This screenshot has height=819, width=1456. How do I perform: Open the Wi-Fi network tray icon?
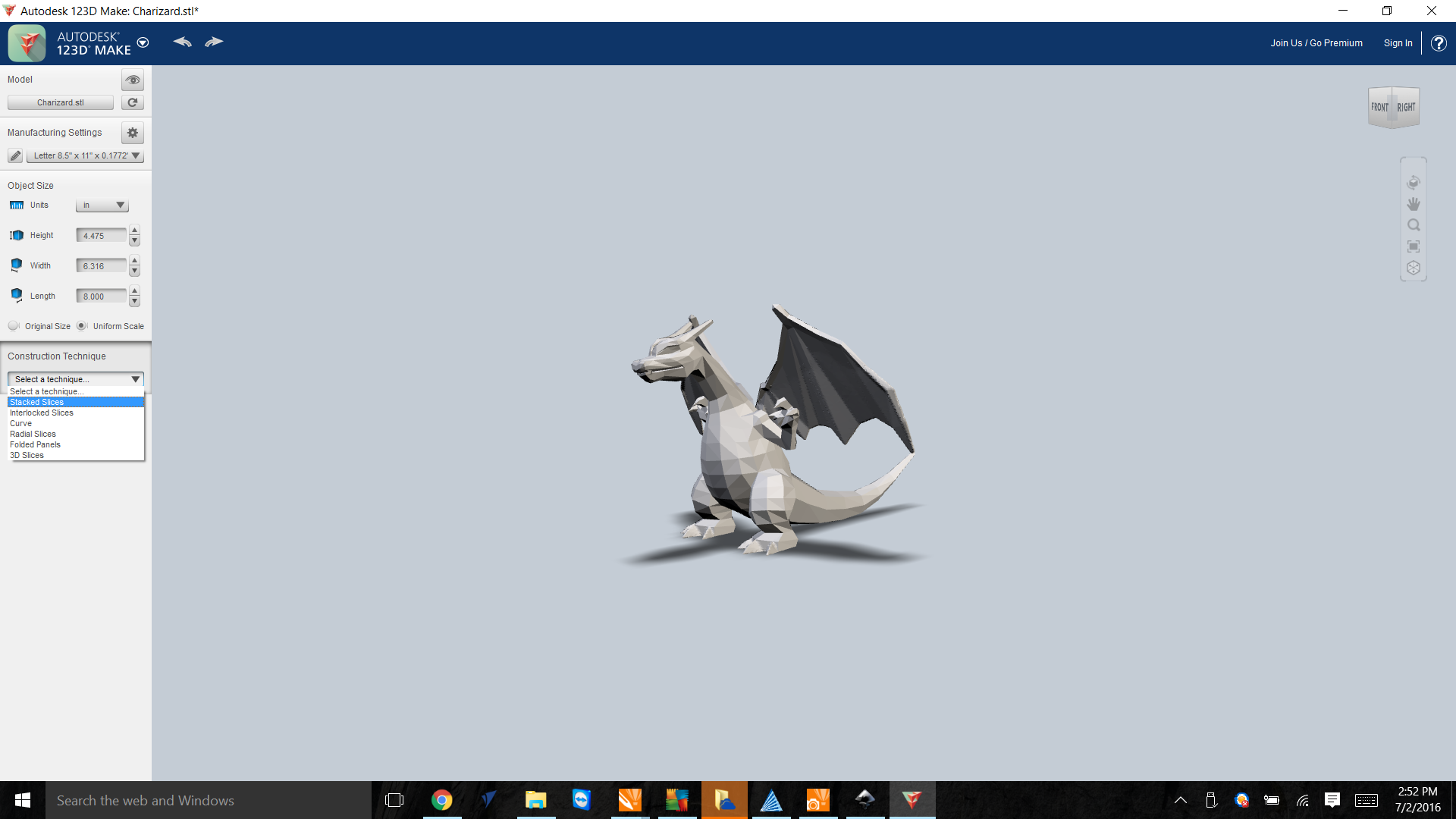tap(1303, 800)
